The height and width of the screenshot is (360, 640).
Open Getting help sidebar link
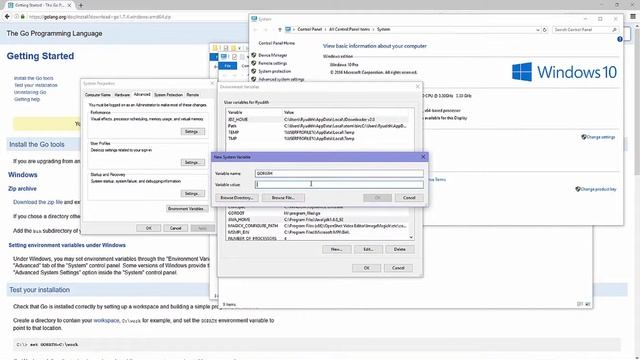(x=27, y=99)
